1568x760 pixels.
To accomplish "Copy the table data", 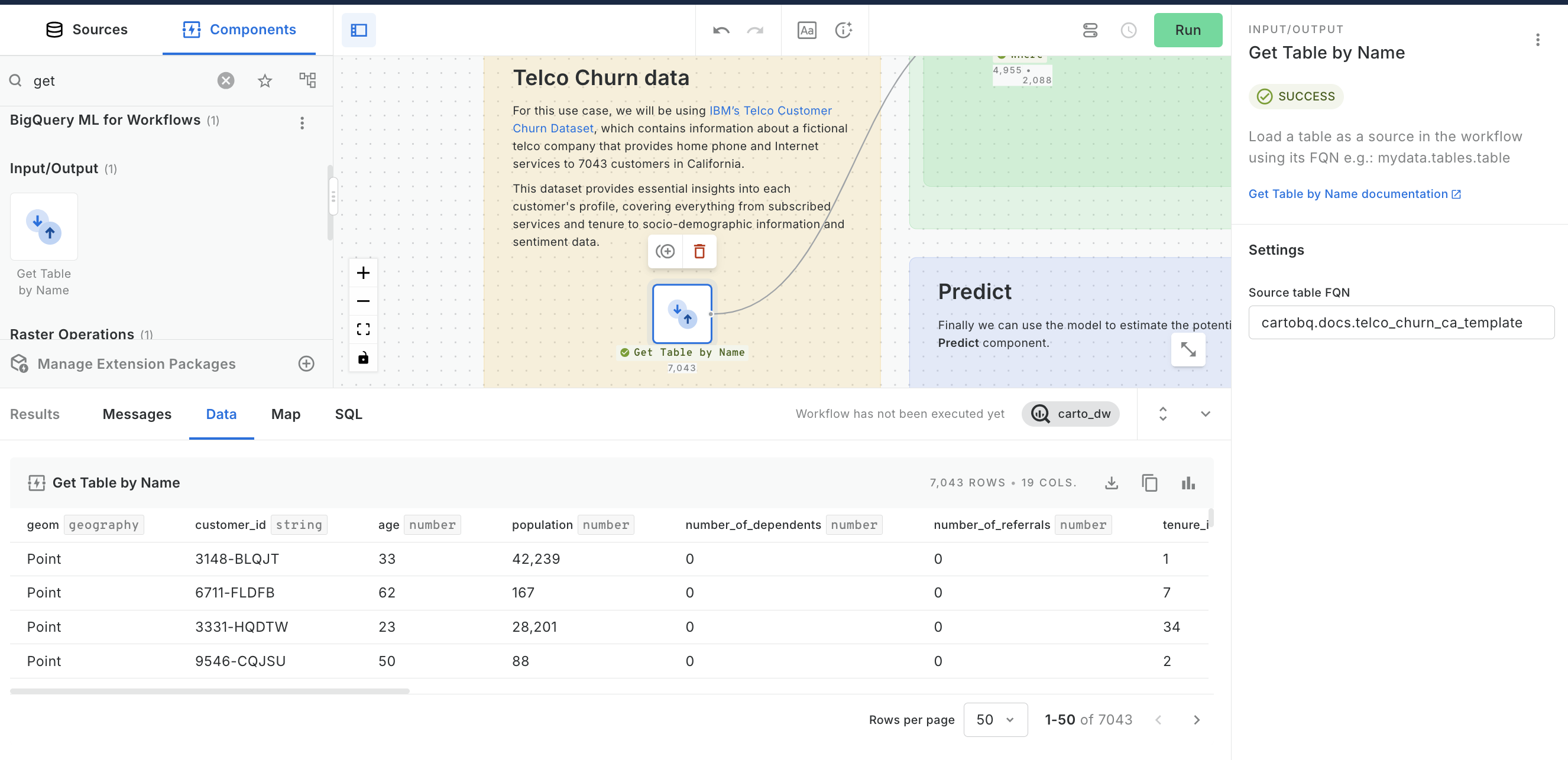I will [x=1150, y=482].
